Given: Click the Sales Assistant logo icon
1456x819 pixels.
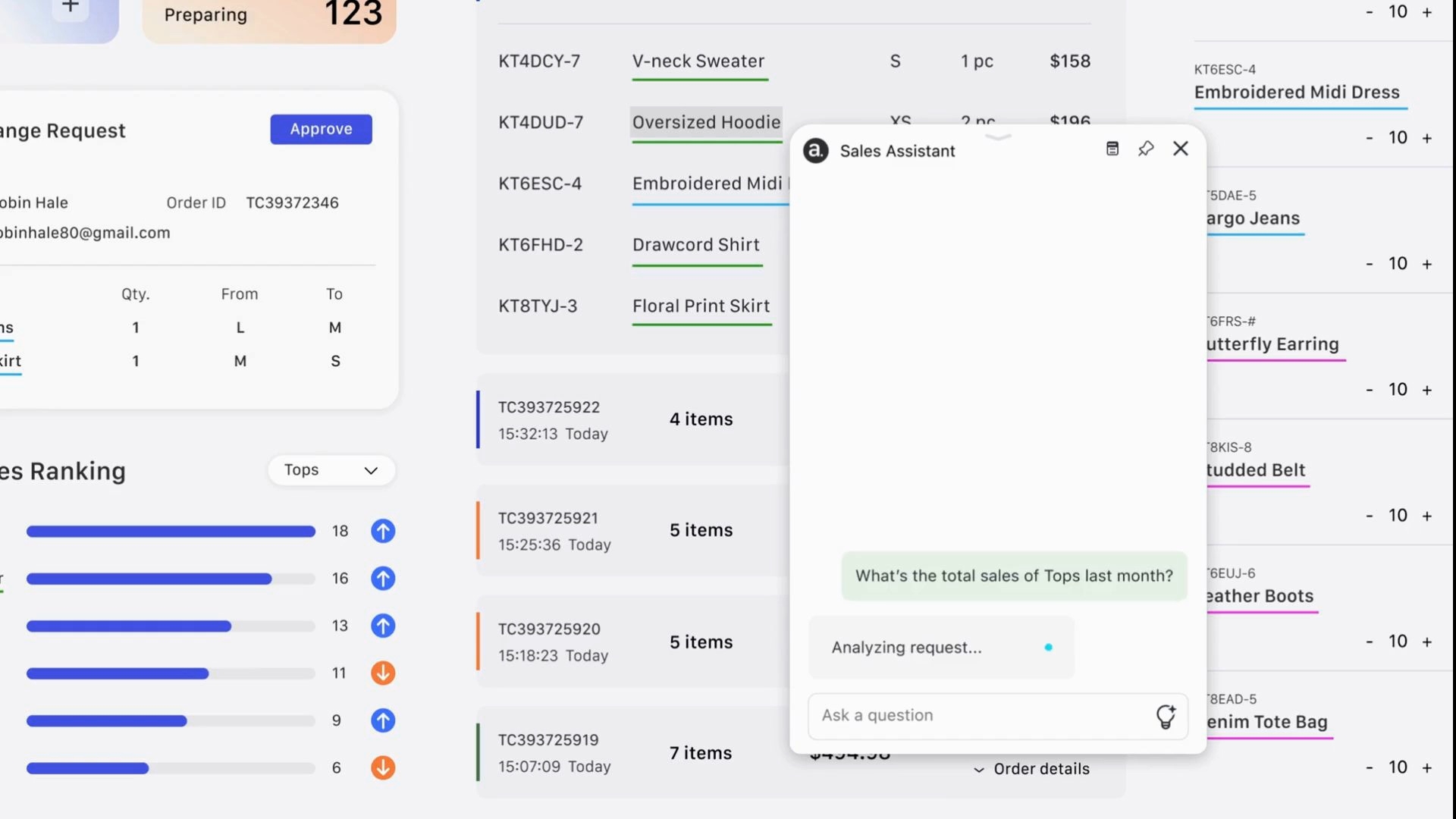Looking at the screenshot, I should click(815, 150).
